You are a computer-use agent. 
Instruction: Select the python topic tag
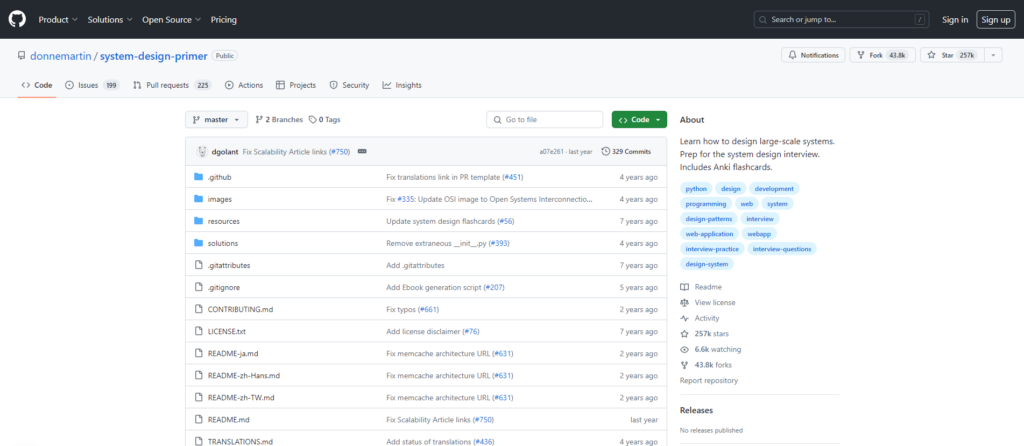[696, 188]
